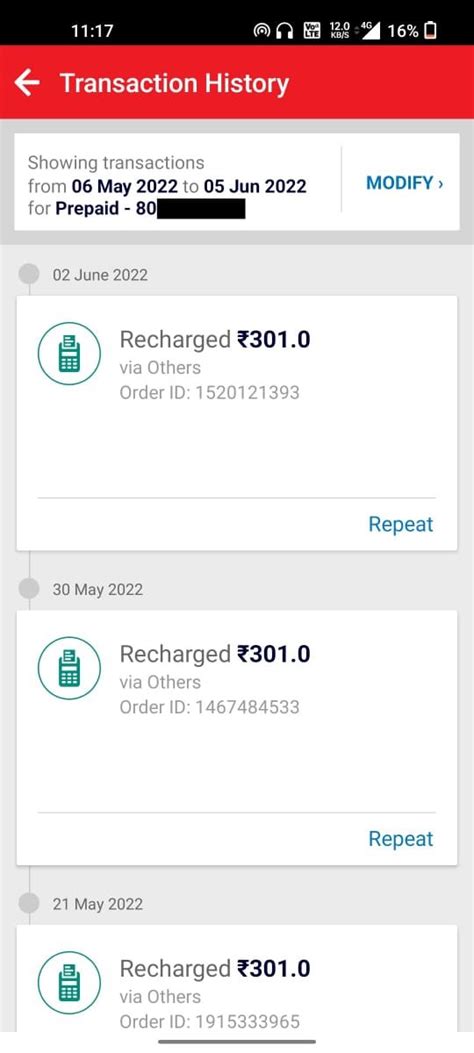Tap the VoLTE icon in status bar
Screen dimensions: 474x1053
312,30
